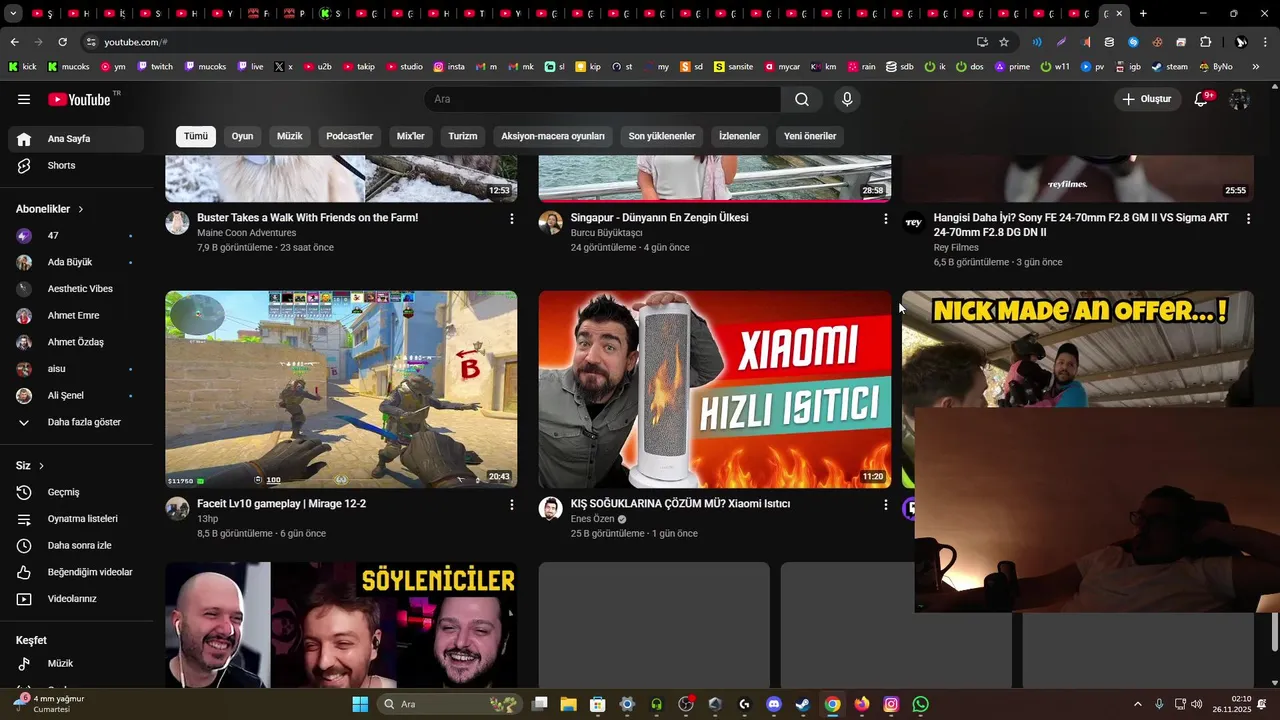The image size is (1280, 720).
Task: Open Ada Büyük subscription
Action: pos(76,262)
